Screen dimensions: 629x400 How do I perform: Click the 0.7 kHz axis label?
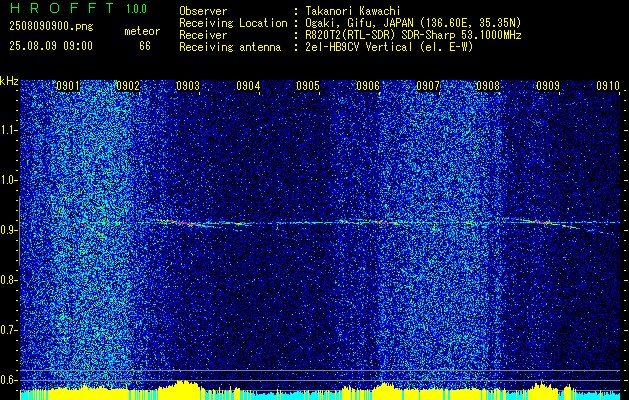[x=8, y=330]
